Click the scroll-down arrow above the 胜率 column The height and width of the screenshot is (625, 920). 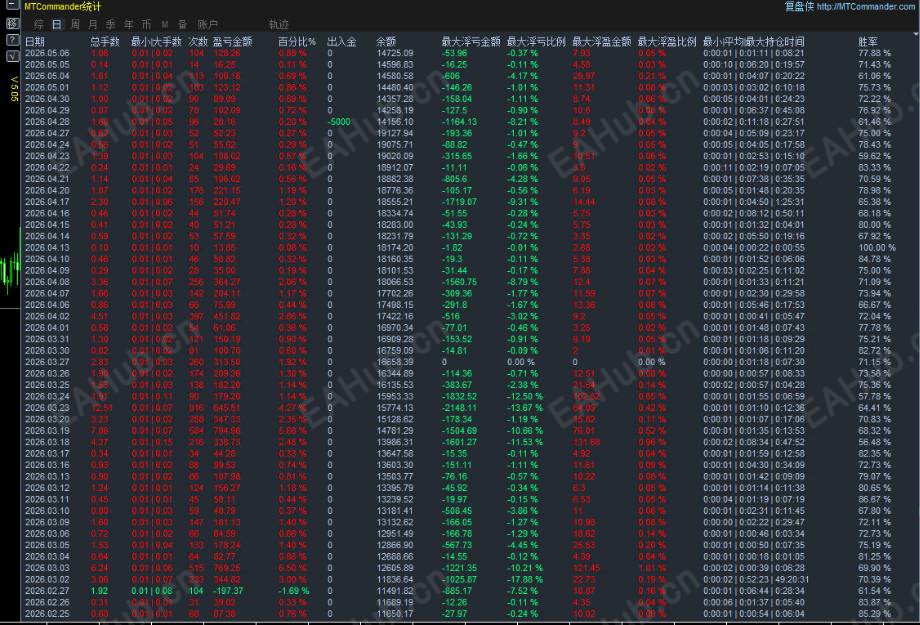point(916,34)
